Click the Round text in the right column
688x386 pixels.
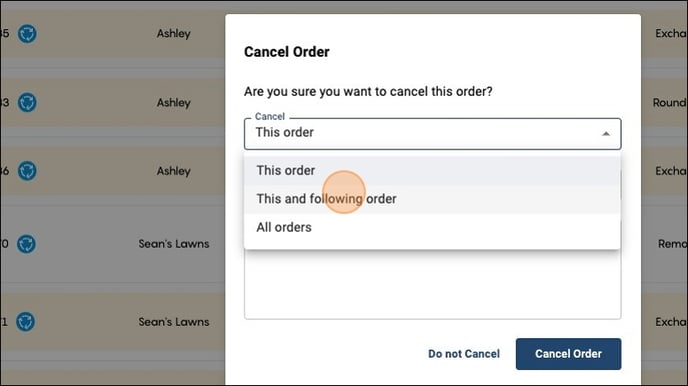tap(670, 103)
